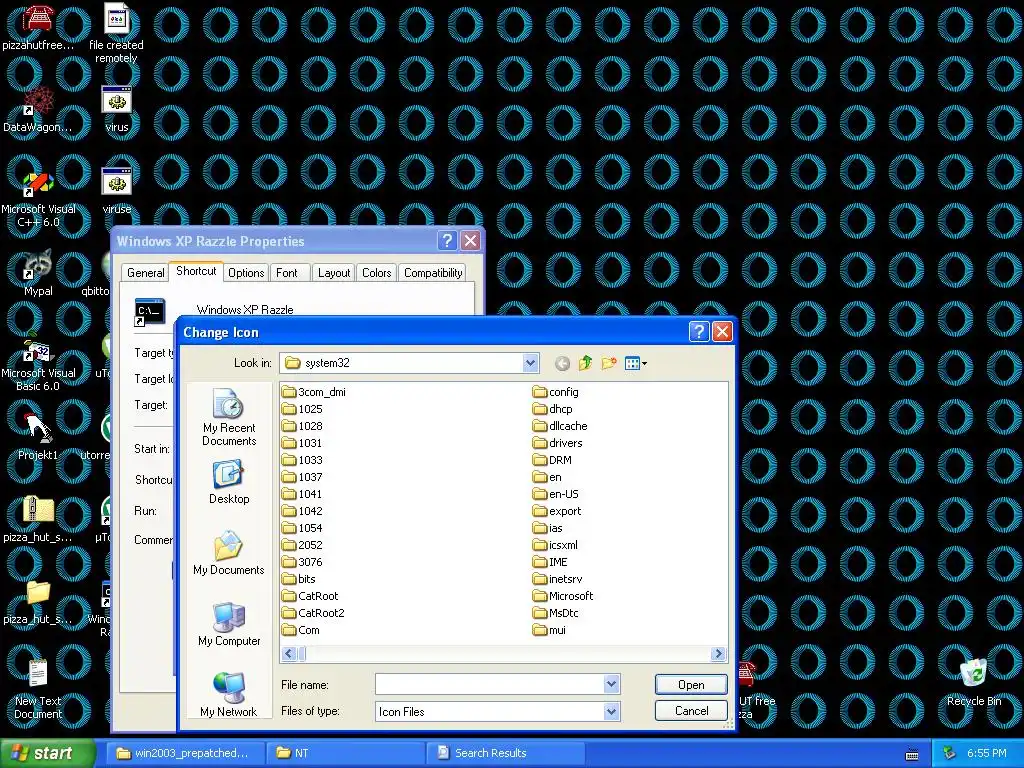Go up one folder level icon
Viewport: 1024px width, 768px height.
coord(585,363)
